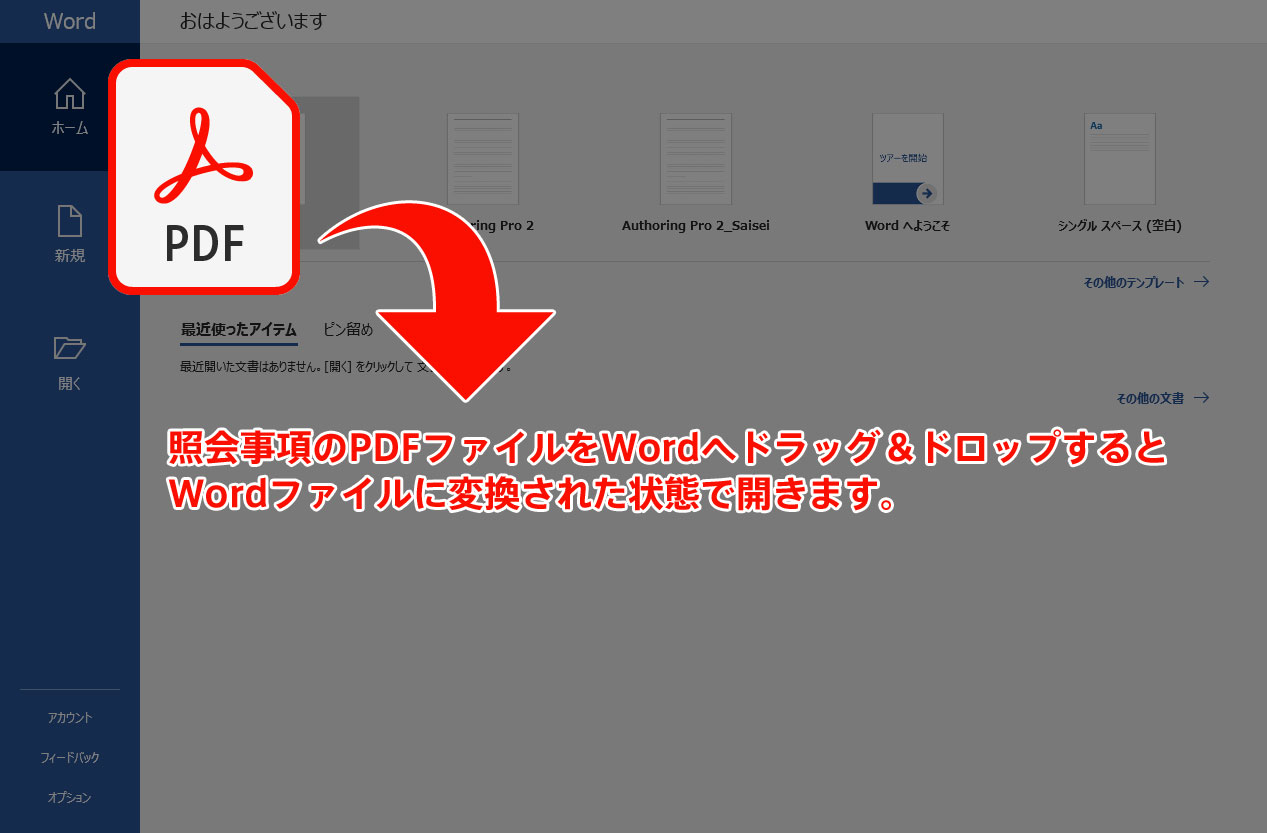1267x833 pixels.
Task: Open フィードバック in the sidebar
Action: (x=69, y=757)
